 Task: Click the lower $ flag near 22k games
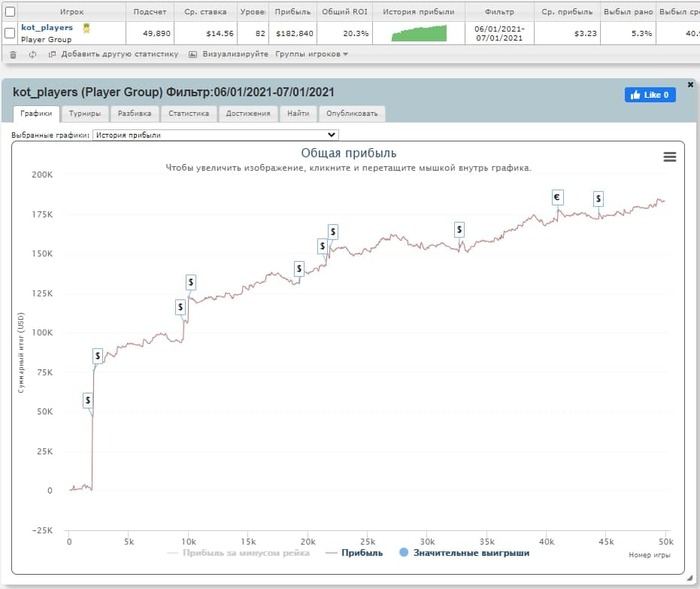click(x=322, y=246)
